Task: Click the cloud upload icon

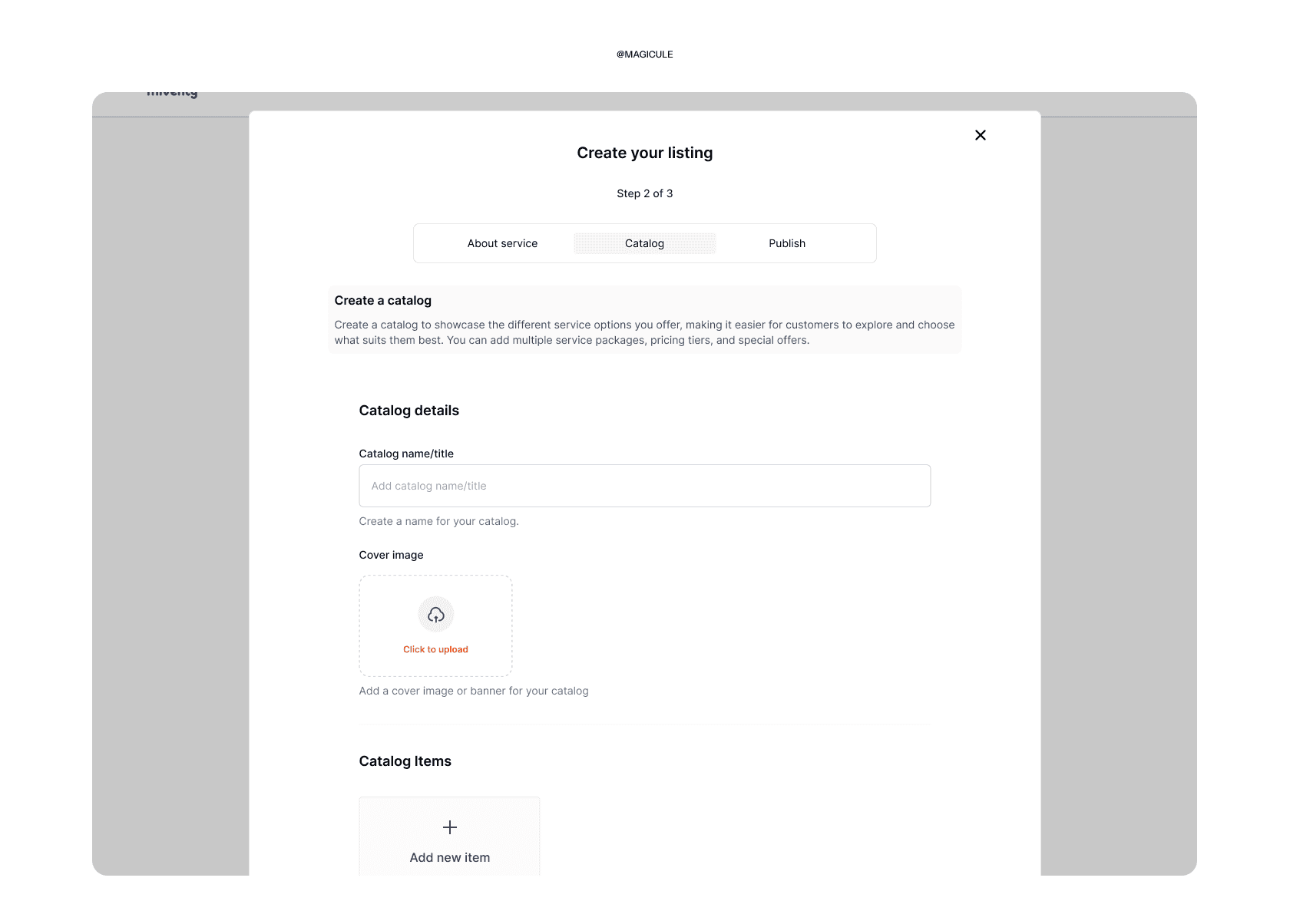Action: 436,615
